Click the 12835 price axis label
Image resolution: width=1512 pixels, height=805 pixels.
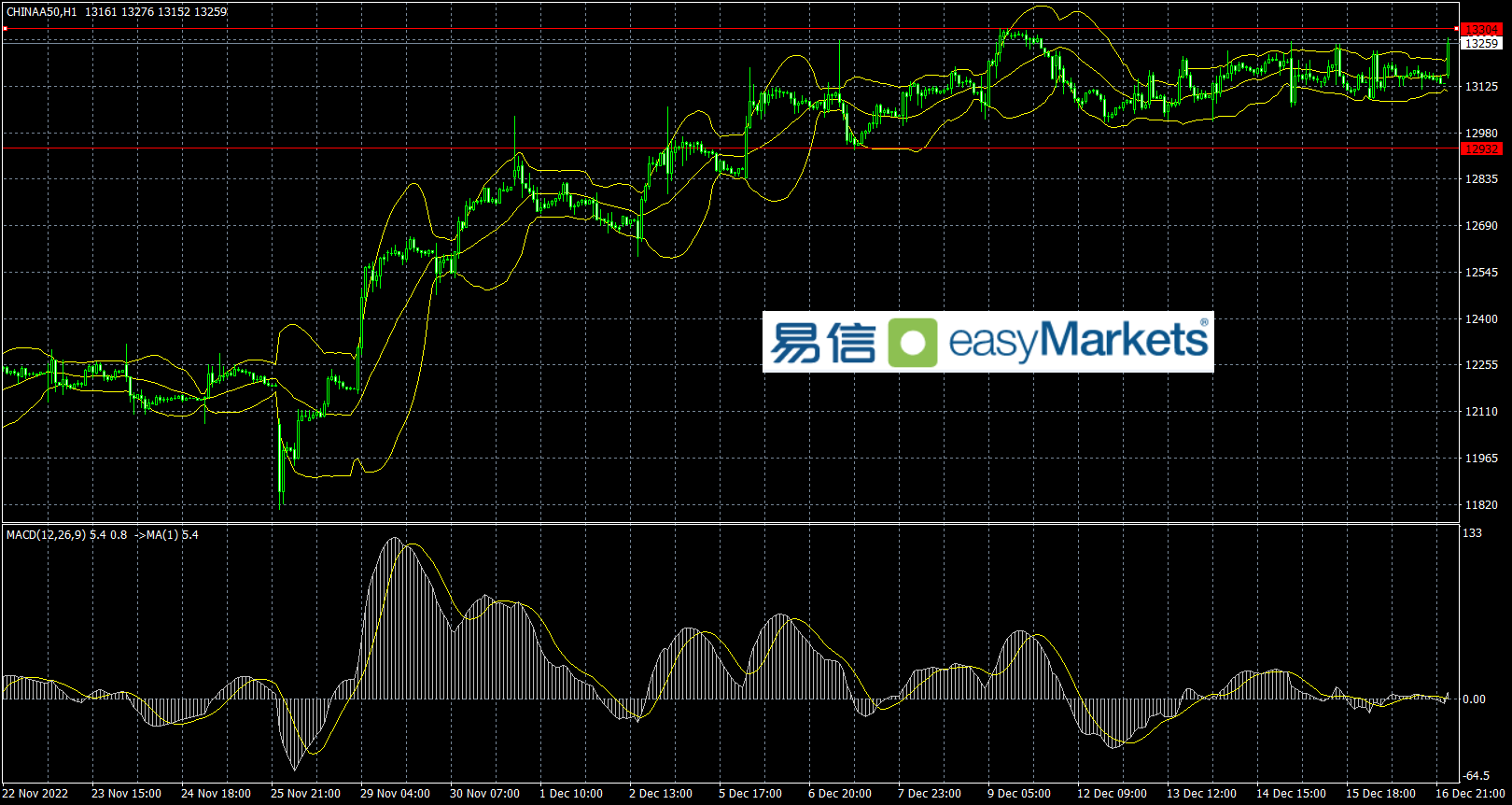coord(1481,179)
